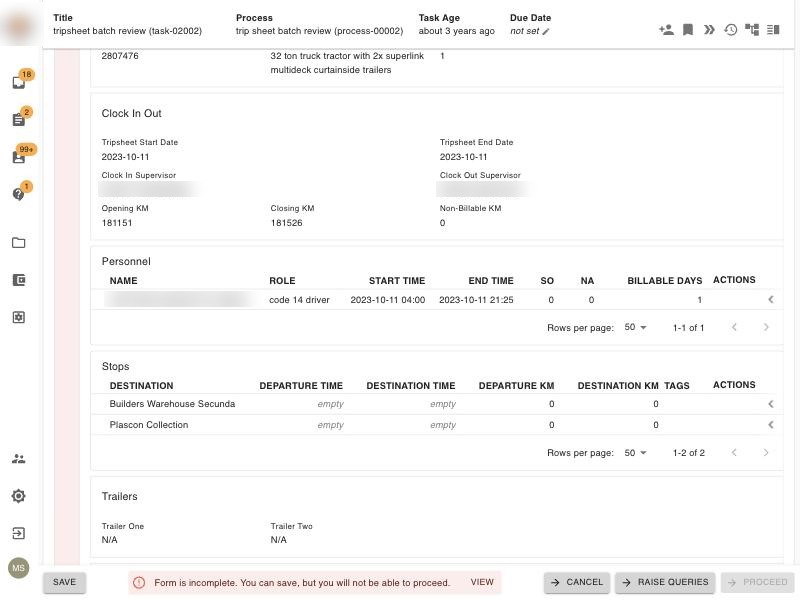Viewport: 800px width, 600px height.
Task: Click the bookmark icon in task header
Action: (x=688, y=30)
